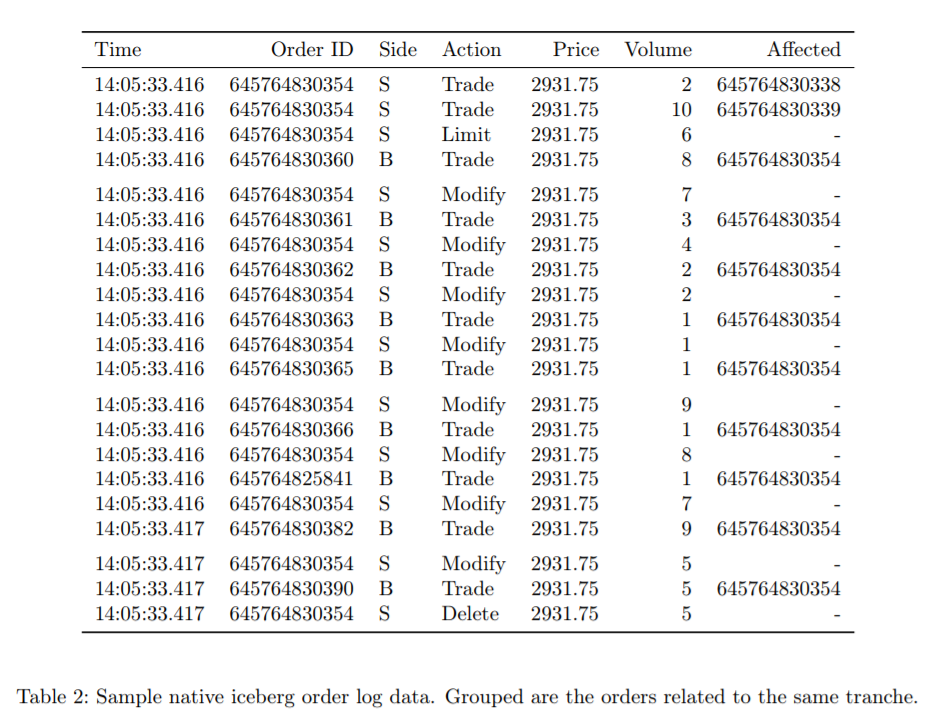Click the Table 2 caption text
Viewport: 942px width, 723px height.
tap(466, 697)
